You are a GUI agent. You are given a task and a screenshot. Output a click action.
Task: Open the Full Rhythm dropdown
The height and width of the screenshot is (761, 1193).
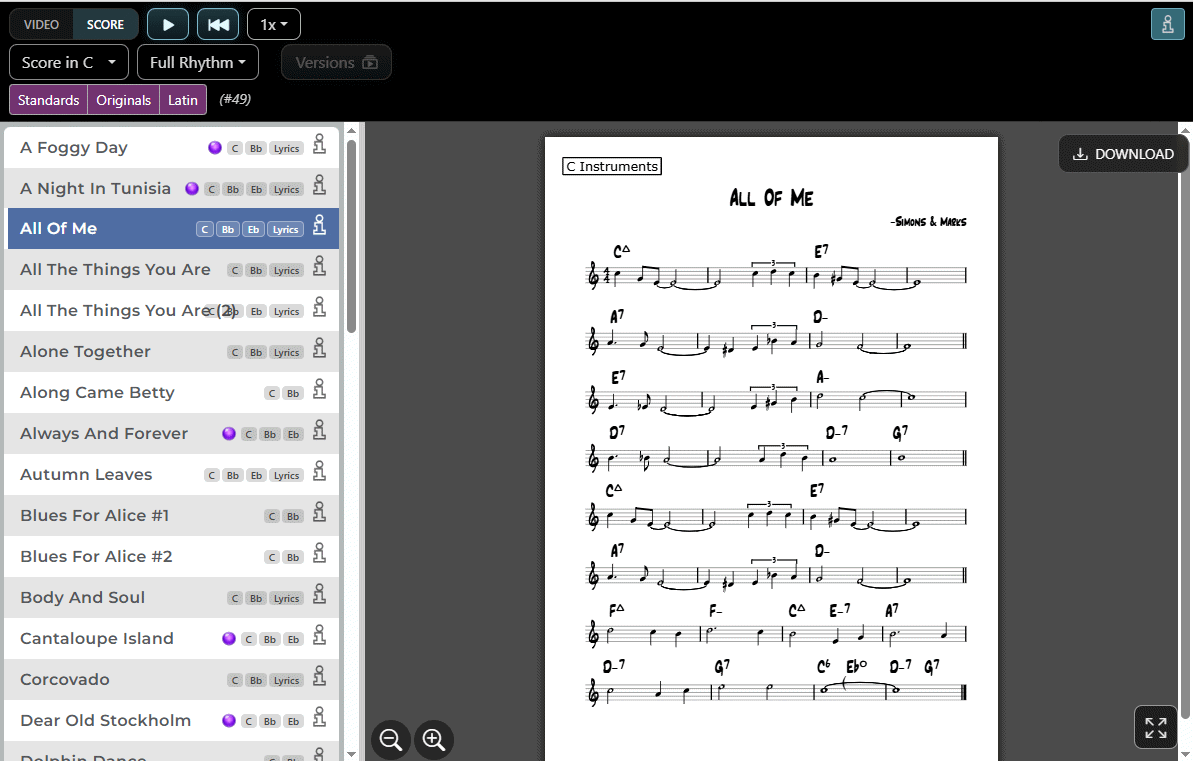point(198,62)
